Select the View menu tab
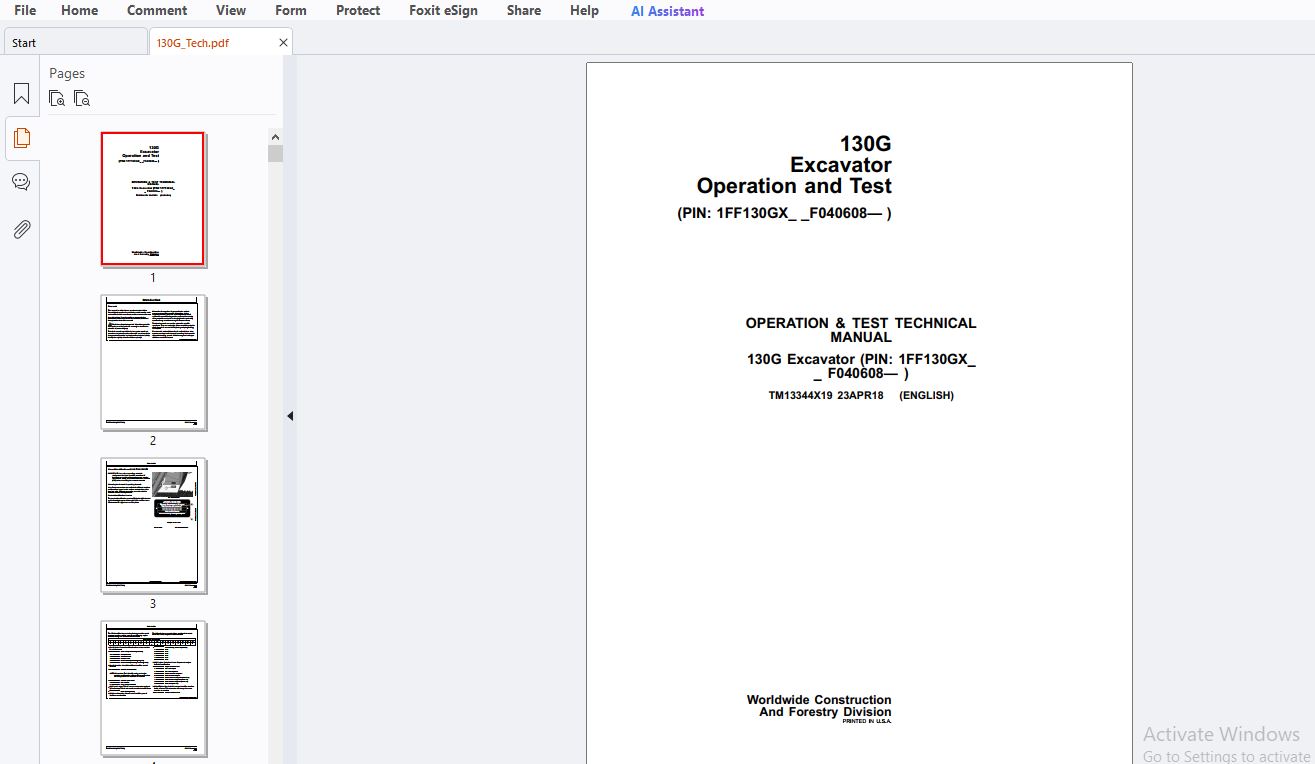Image resolution: width=1315 pixels, height=764 pixels. pyautogui.click(x=231, y=10)
